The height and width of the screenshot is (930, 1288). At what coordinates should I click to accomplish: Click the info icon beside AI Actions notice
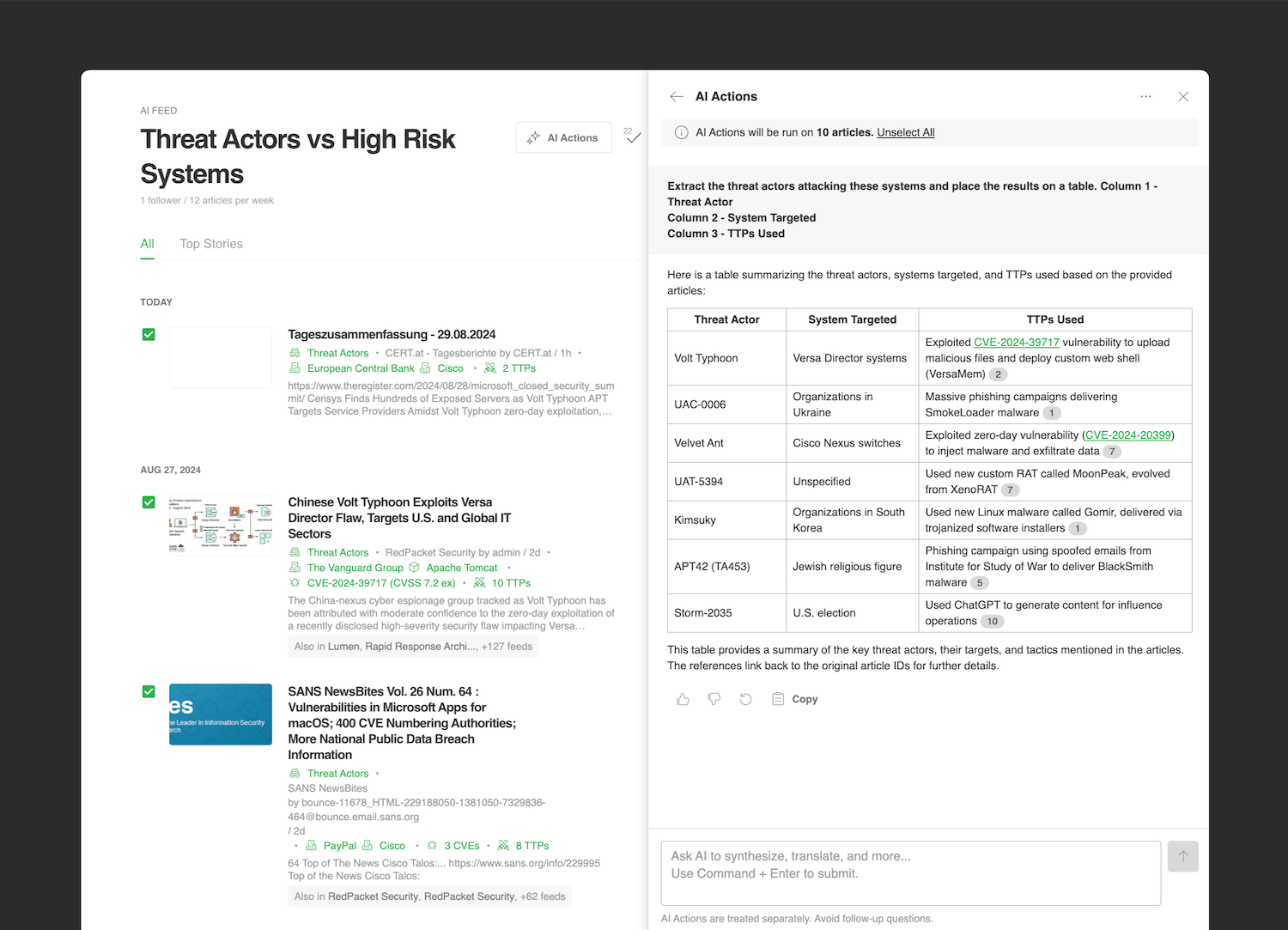[681, 132]
